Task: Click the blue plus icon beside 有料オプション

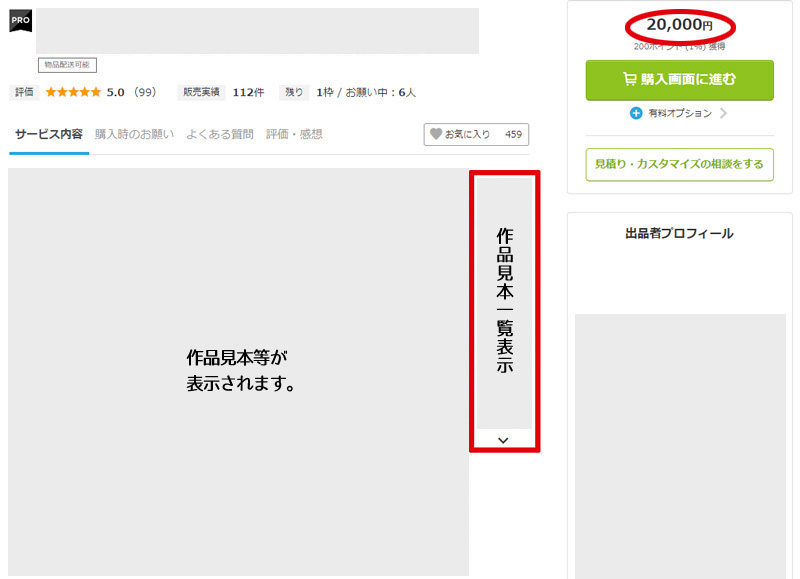Action: click(636, 114)
